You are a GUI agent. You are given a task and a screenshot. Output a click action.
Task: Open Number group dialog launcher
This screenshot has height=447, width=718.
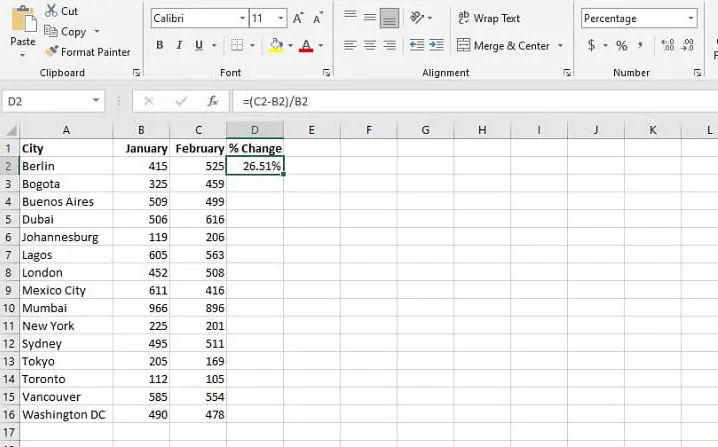tap(697, 72)
